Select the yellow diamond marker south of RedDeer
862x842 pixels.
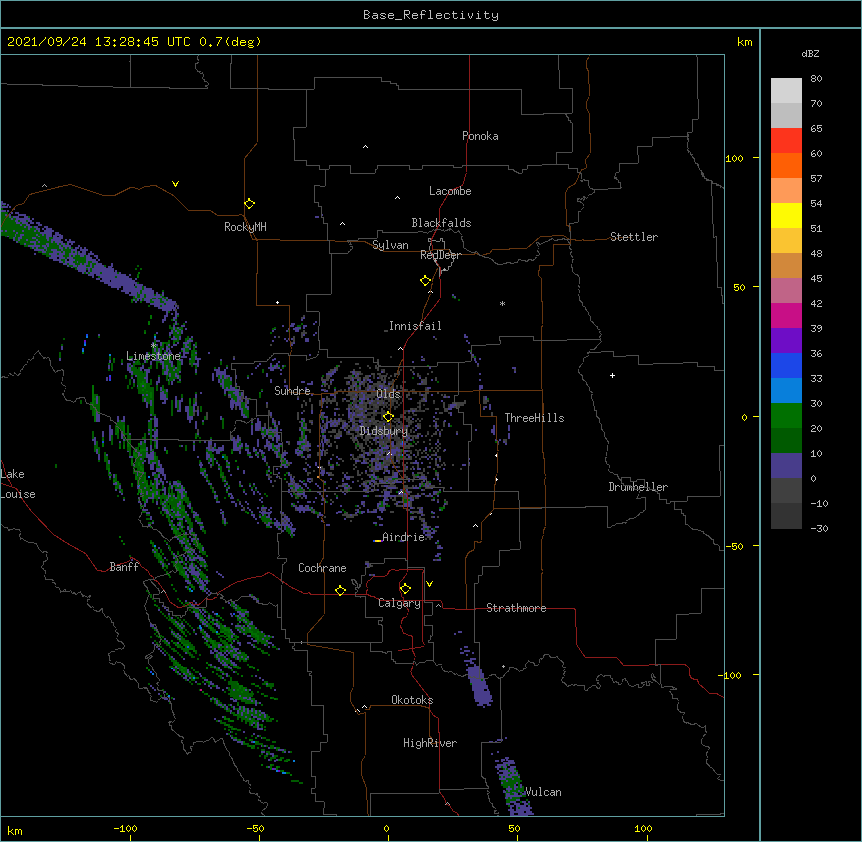(x=425, y=281)
